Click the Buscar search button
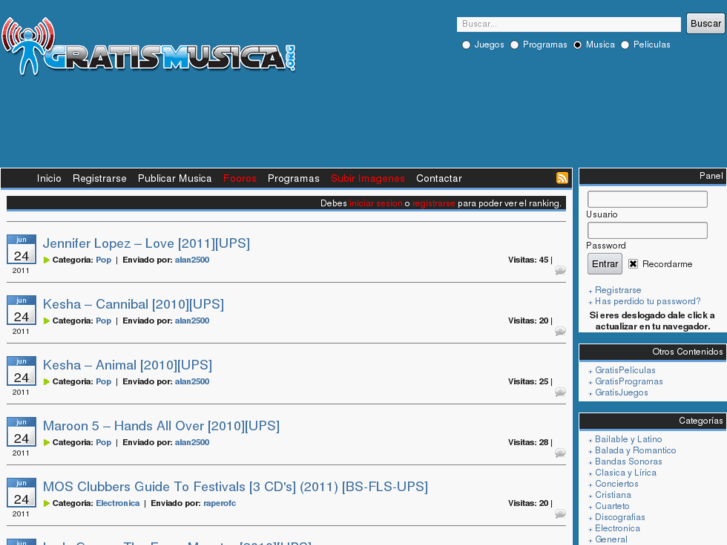The height and width of the screenshot is (545, 727). point(706,24)
